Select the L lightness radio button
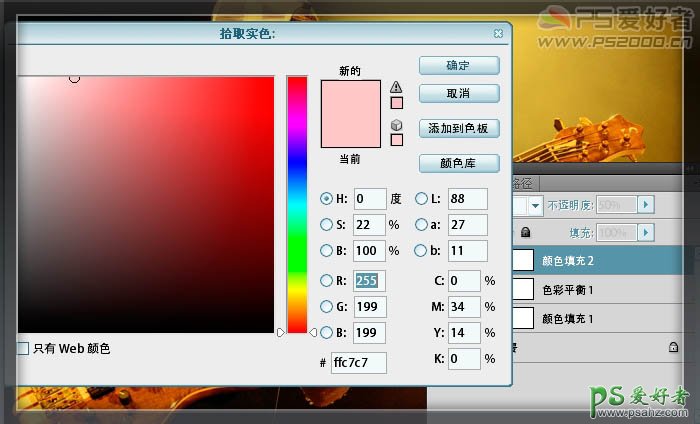 point(421,198)
